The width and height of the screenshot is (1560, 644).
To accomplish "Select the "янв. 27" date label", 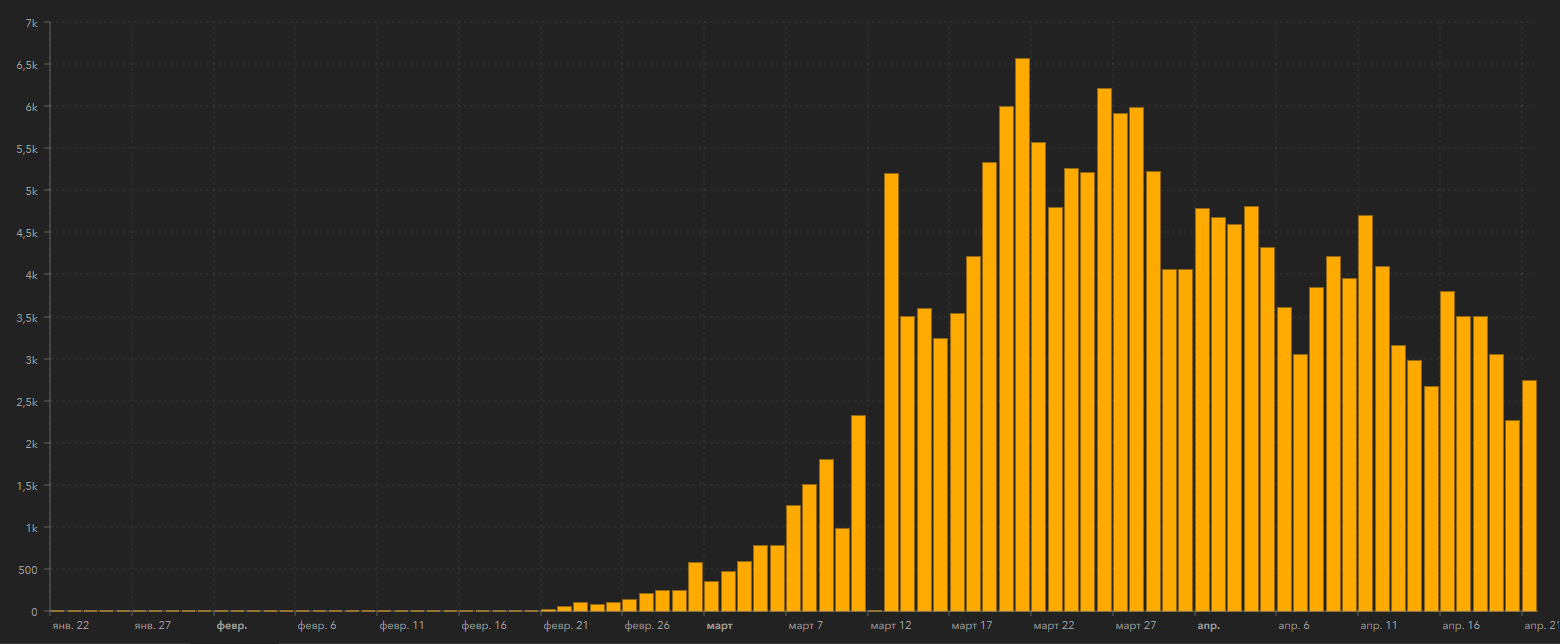I will click(152, 626).
